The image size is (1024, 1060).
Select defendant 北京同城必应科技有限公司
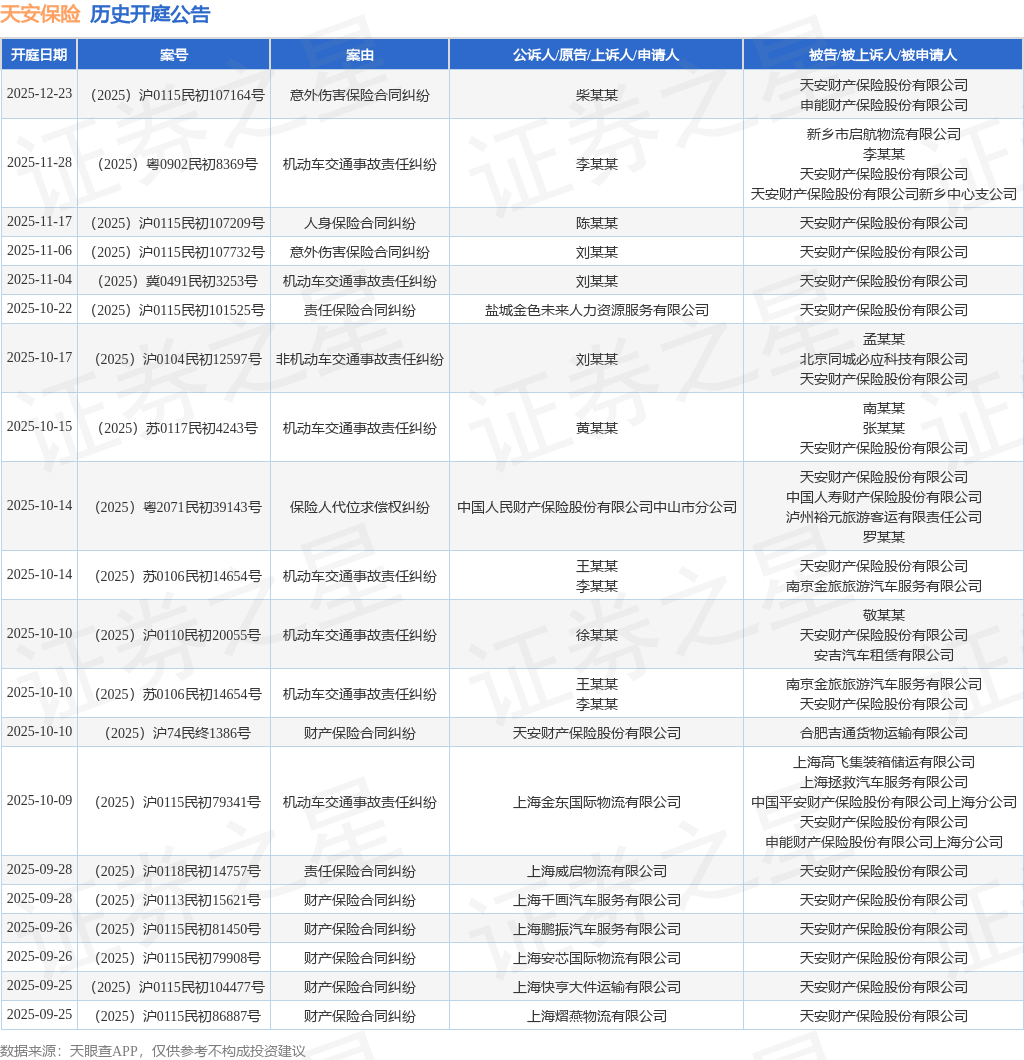pyautogui.click(x=883, y=359)
